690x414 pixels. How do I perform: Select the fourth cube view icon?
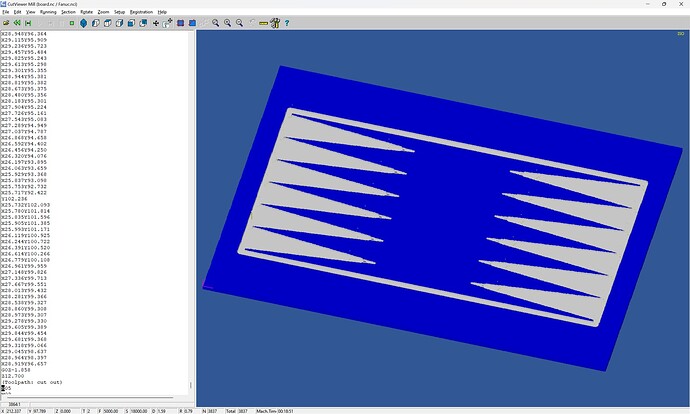click(x=119, y=23)
